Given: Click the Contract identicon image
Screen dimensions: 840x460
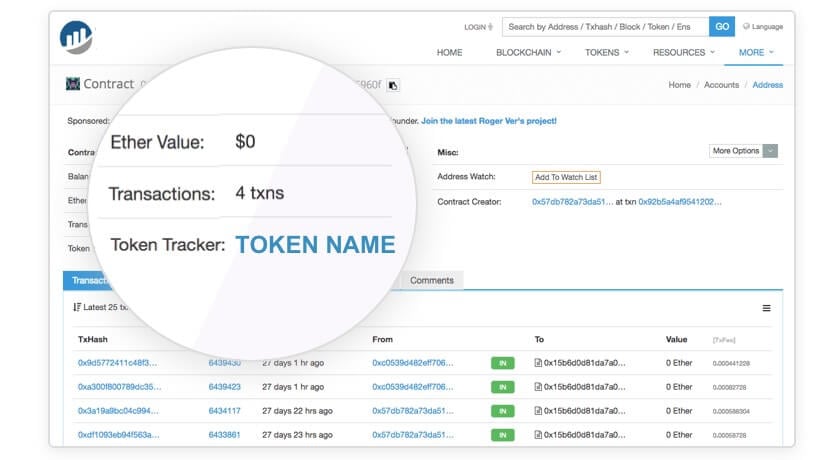Looking at the screenshot, I should tap(73, 84).
